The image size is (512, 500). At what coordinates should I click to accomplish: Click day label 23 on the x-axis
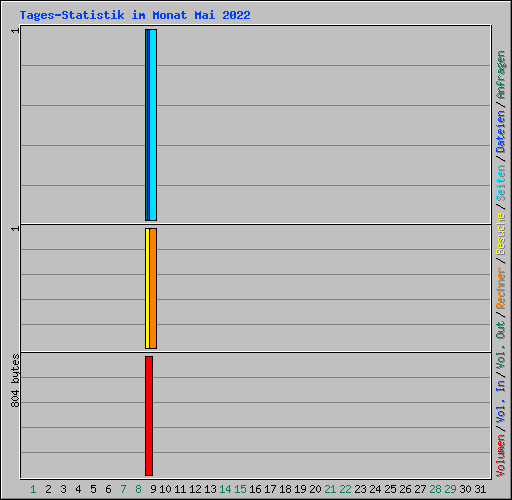[x=360, y=489]
